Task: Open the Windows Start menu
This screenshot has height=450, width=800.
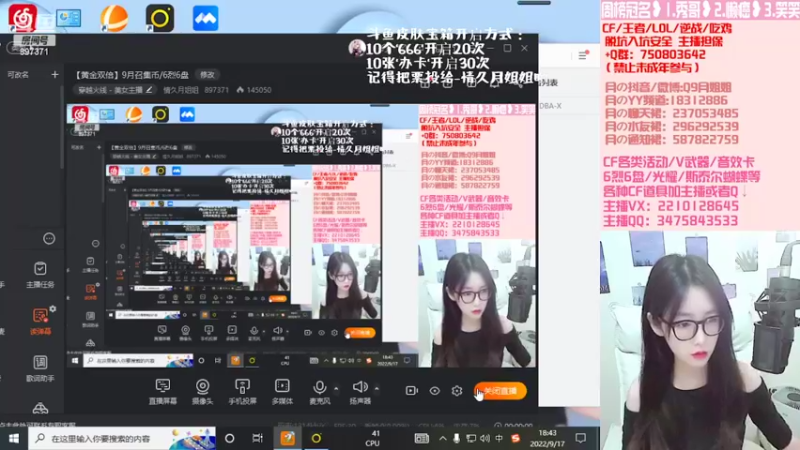Action: point(14,438)
